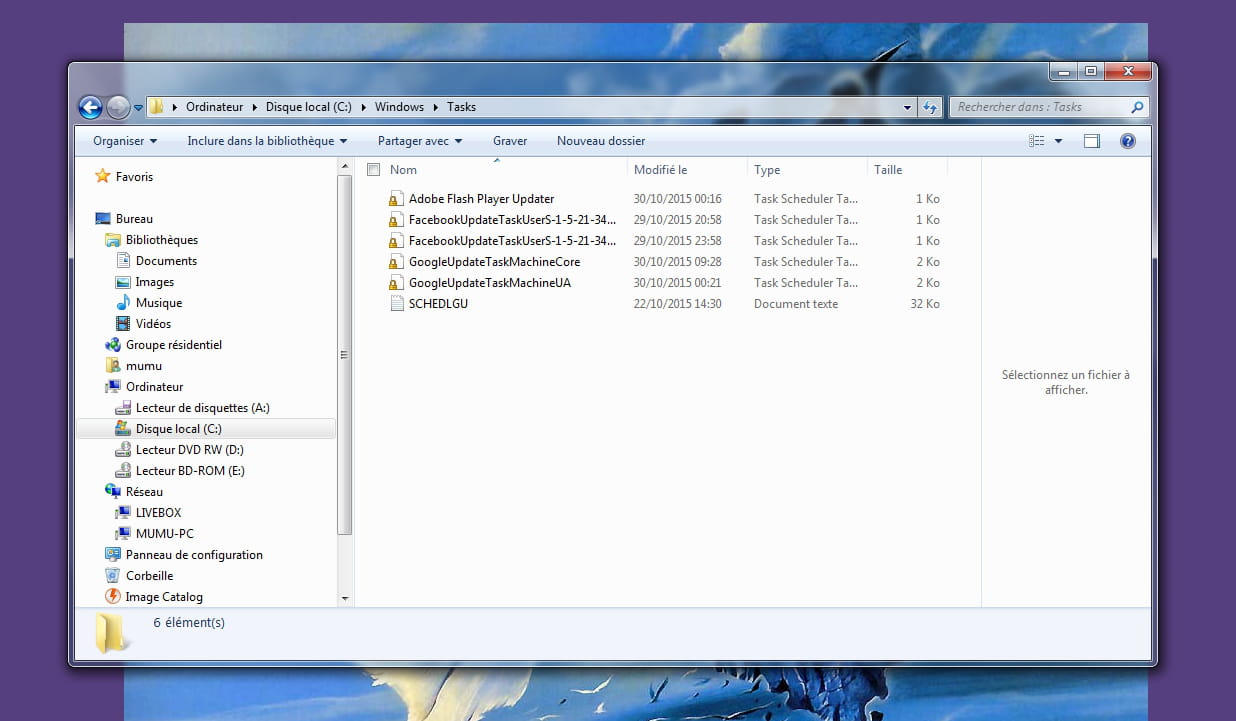This screenshot has height=721, width=1236.
Task: Open the Organiser menu
Action: coord(125,141)
